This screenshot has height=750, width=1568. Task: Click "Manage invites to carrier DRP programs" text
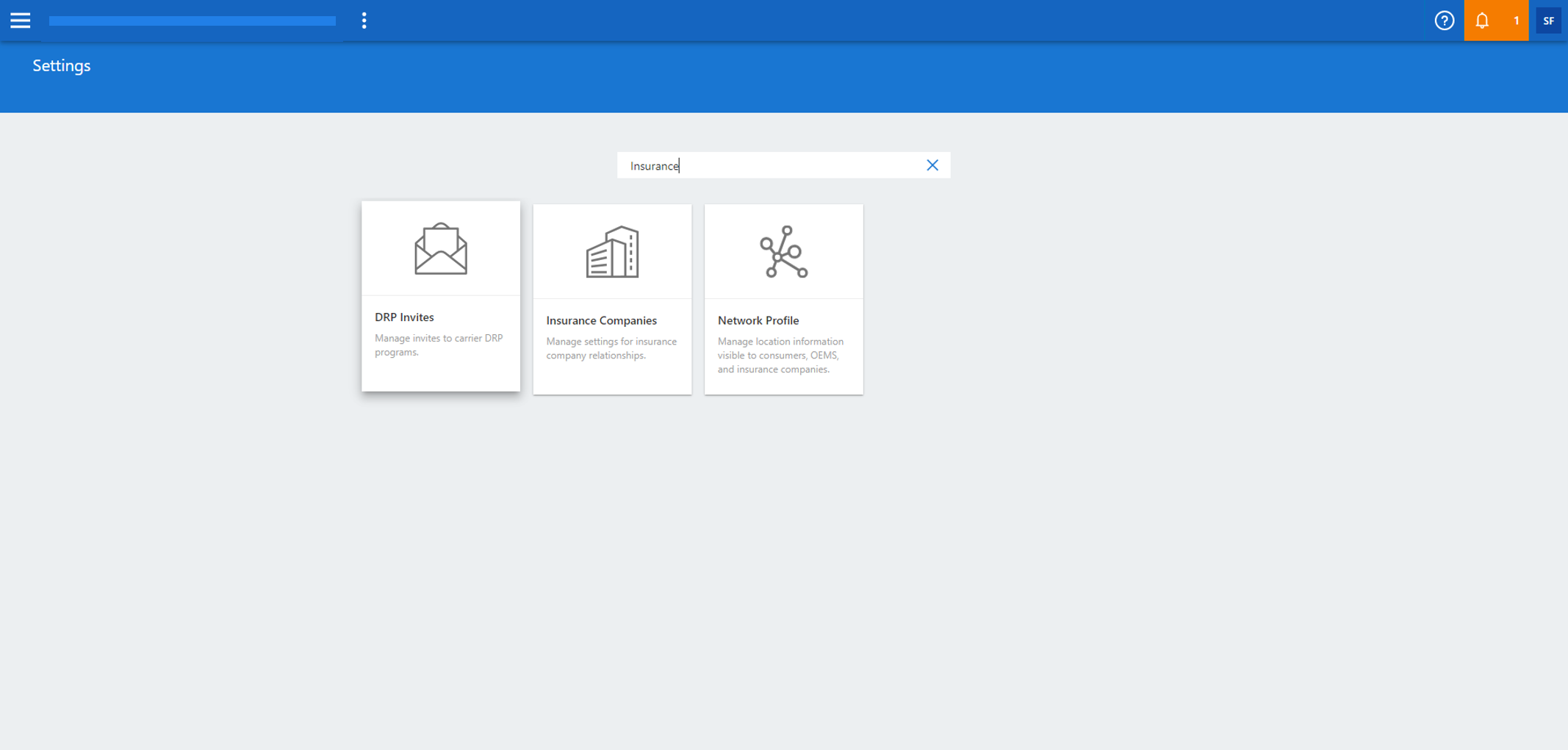[x=439, y=345]
